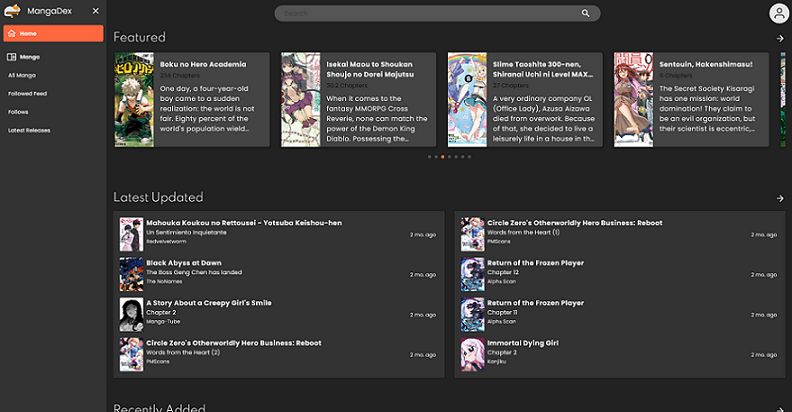The width and height of the screenshot is (792, 412).
Task: Open Manga-Tube group link
Action: (x=163, y=321)
